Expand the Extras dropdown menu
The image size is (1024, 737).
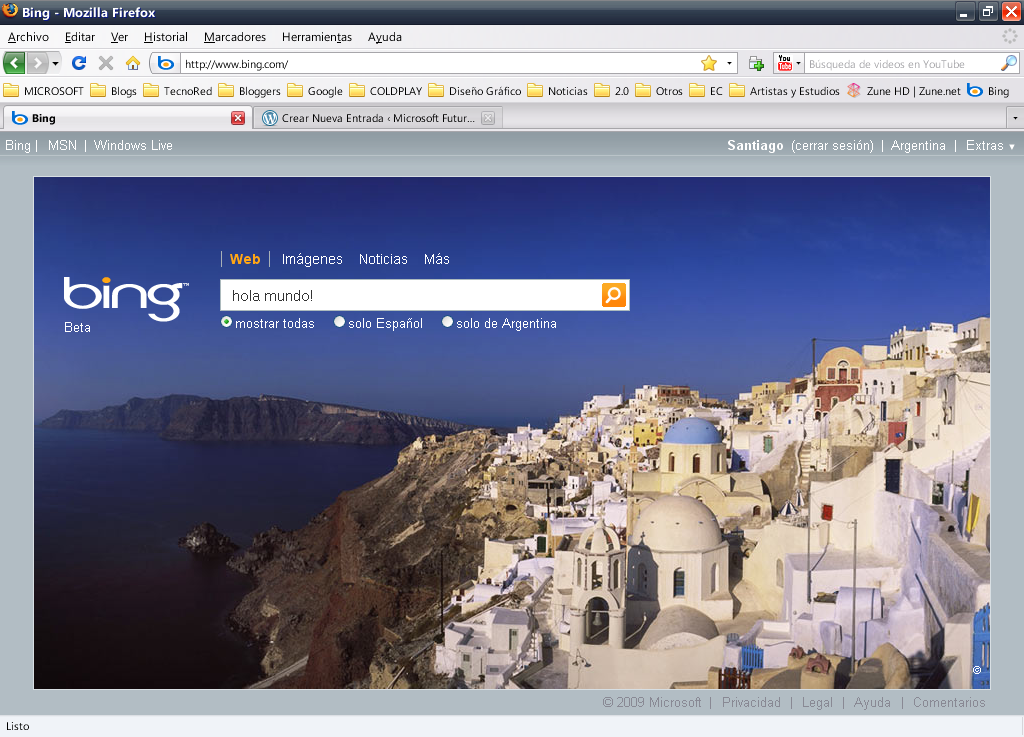(990, 145)
